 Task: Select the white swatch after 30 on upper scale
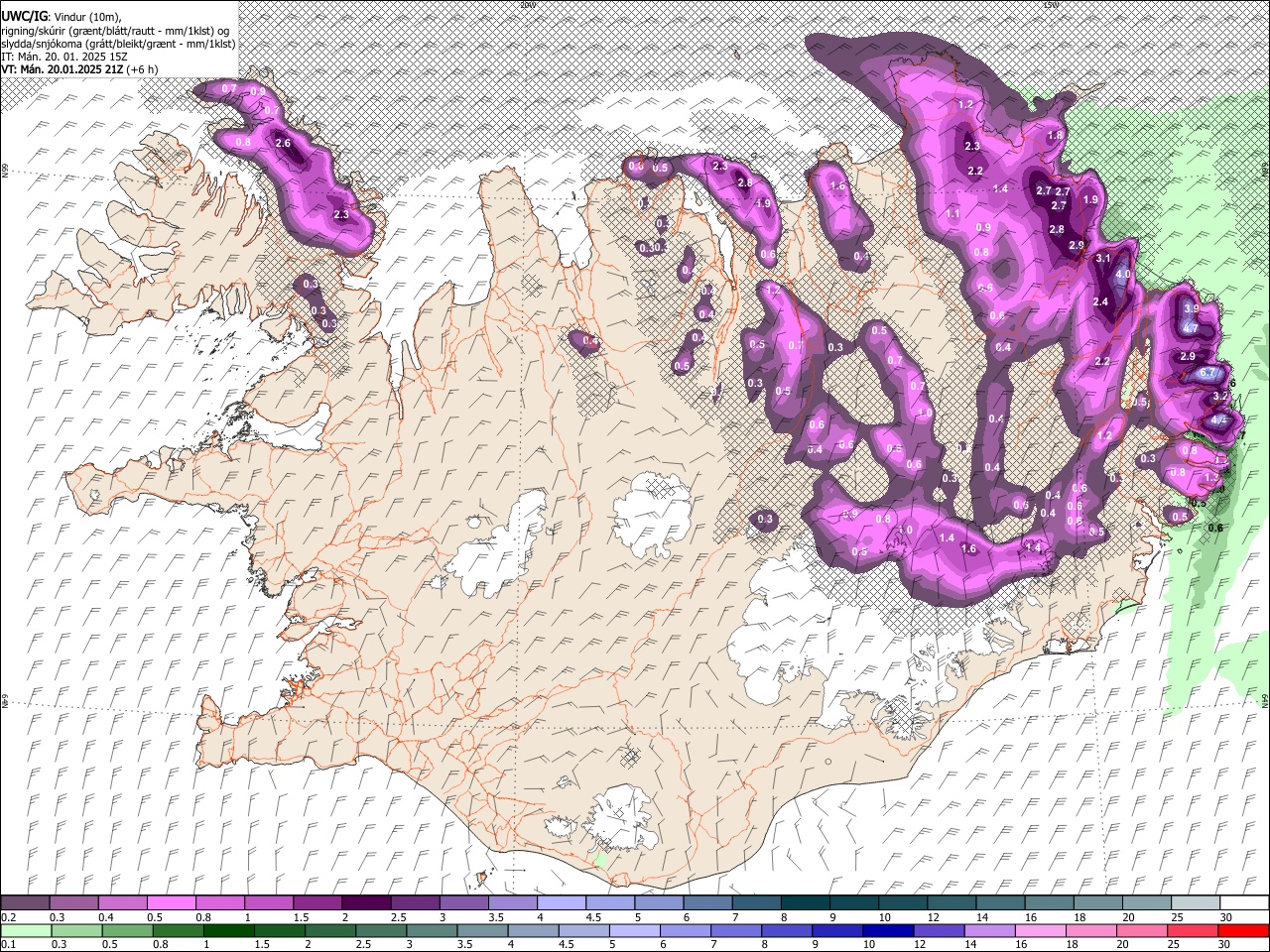pos(1243,902)
